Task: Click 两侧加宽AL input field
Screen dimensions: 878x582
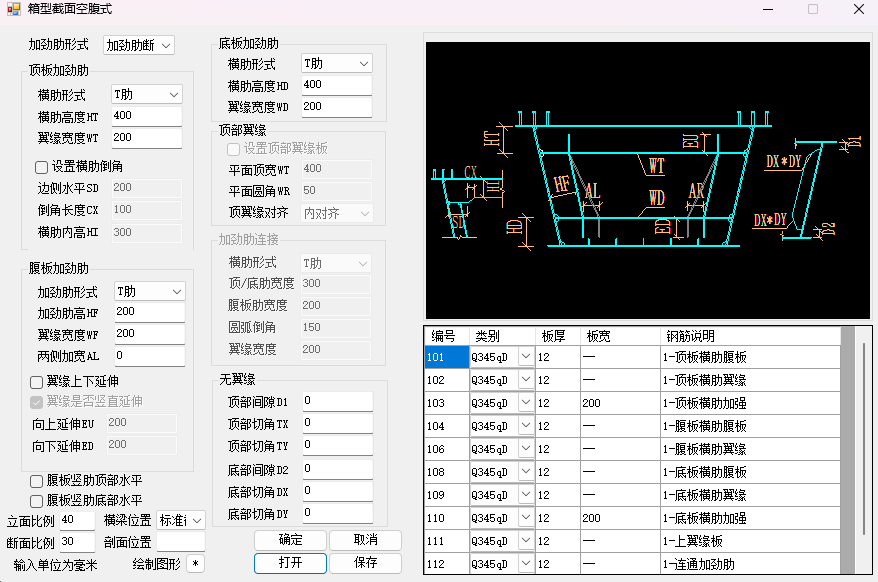Action: pyautogui.click(x=150, y=356)
